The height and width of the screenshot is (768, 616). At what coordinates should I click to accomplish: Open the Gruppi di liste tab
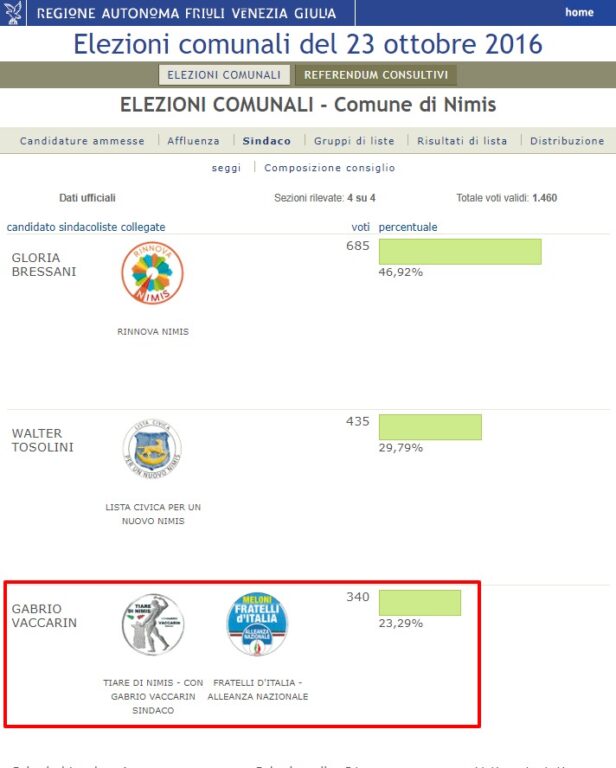[354, 141]
